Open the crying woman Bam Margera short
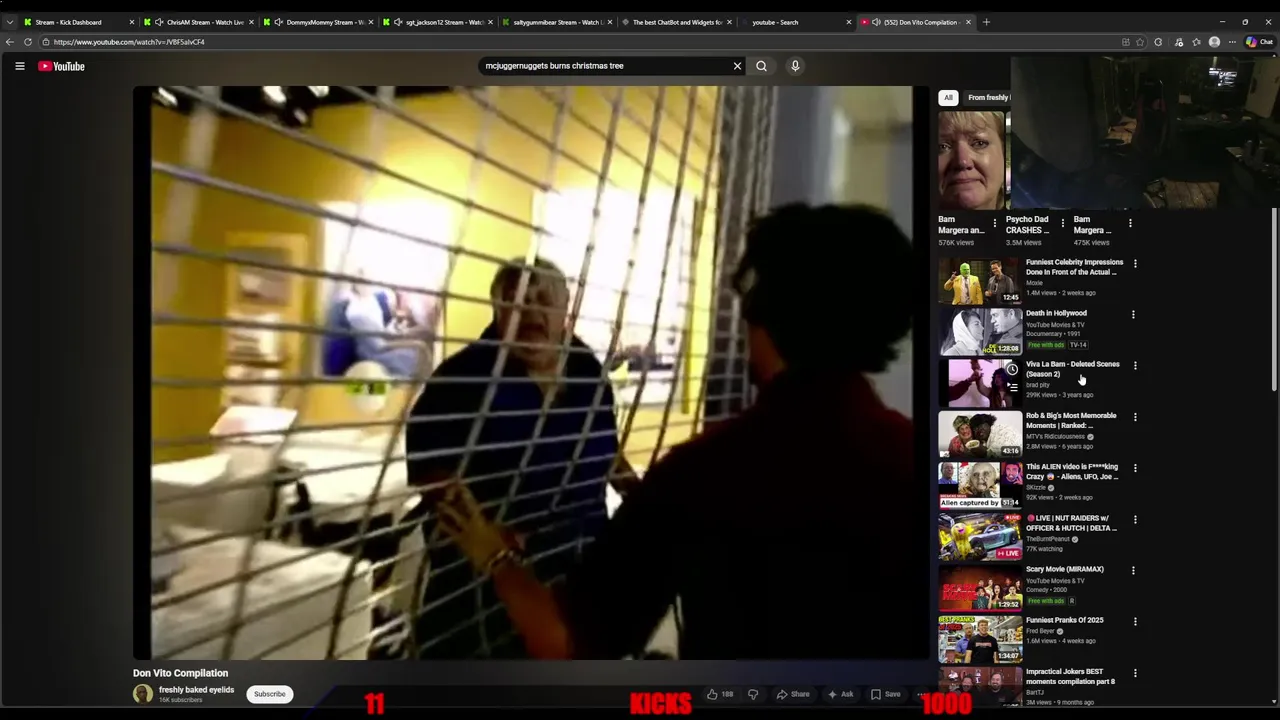The image size is (1280, 720). (x=971, y=160)
